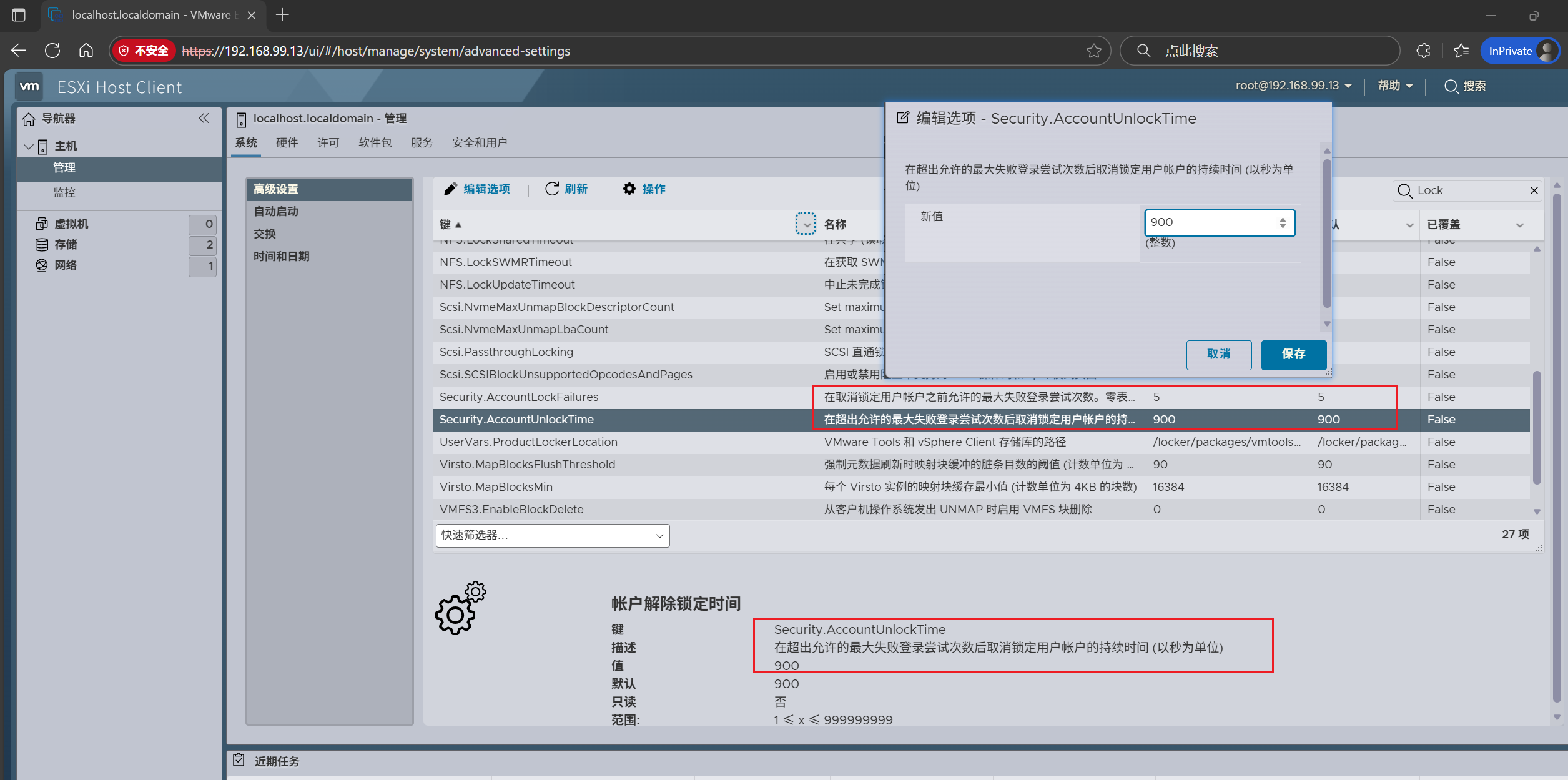Switch to the 安全和用户 tab

click(480, 143)
